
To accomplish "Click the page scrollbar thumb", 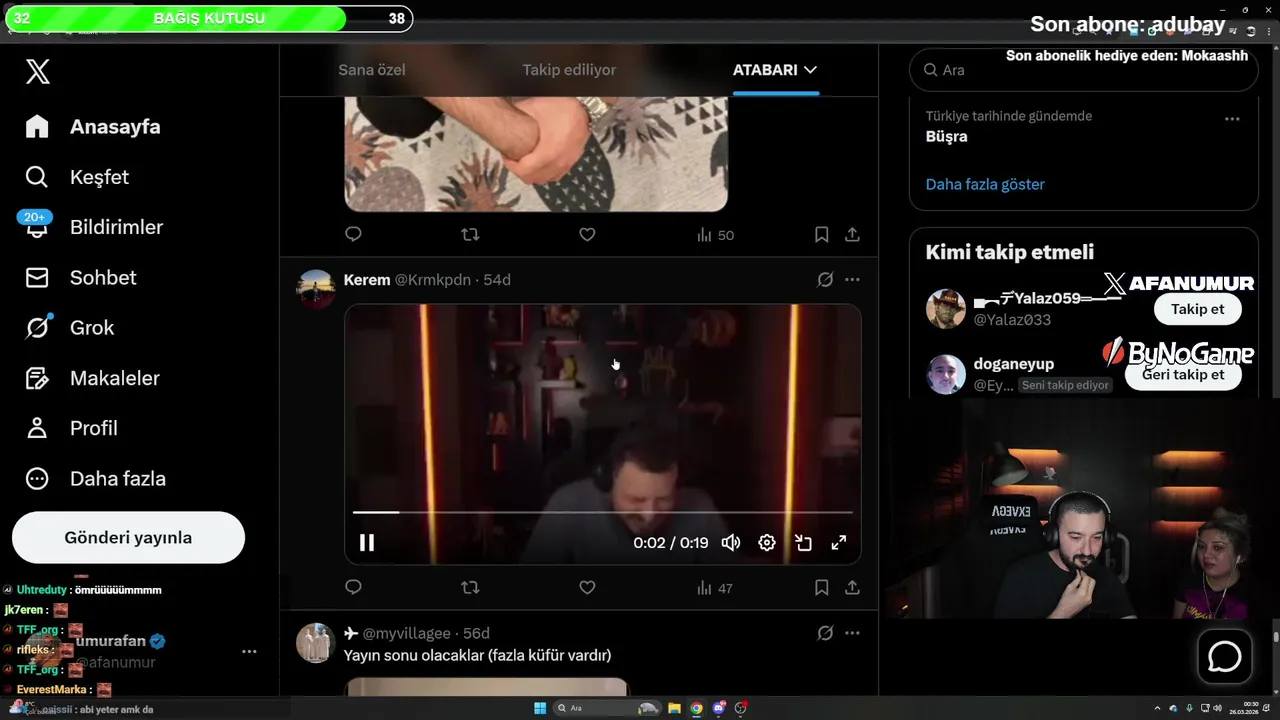I will coord(1275,637).
